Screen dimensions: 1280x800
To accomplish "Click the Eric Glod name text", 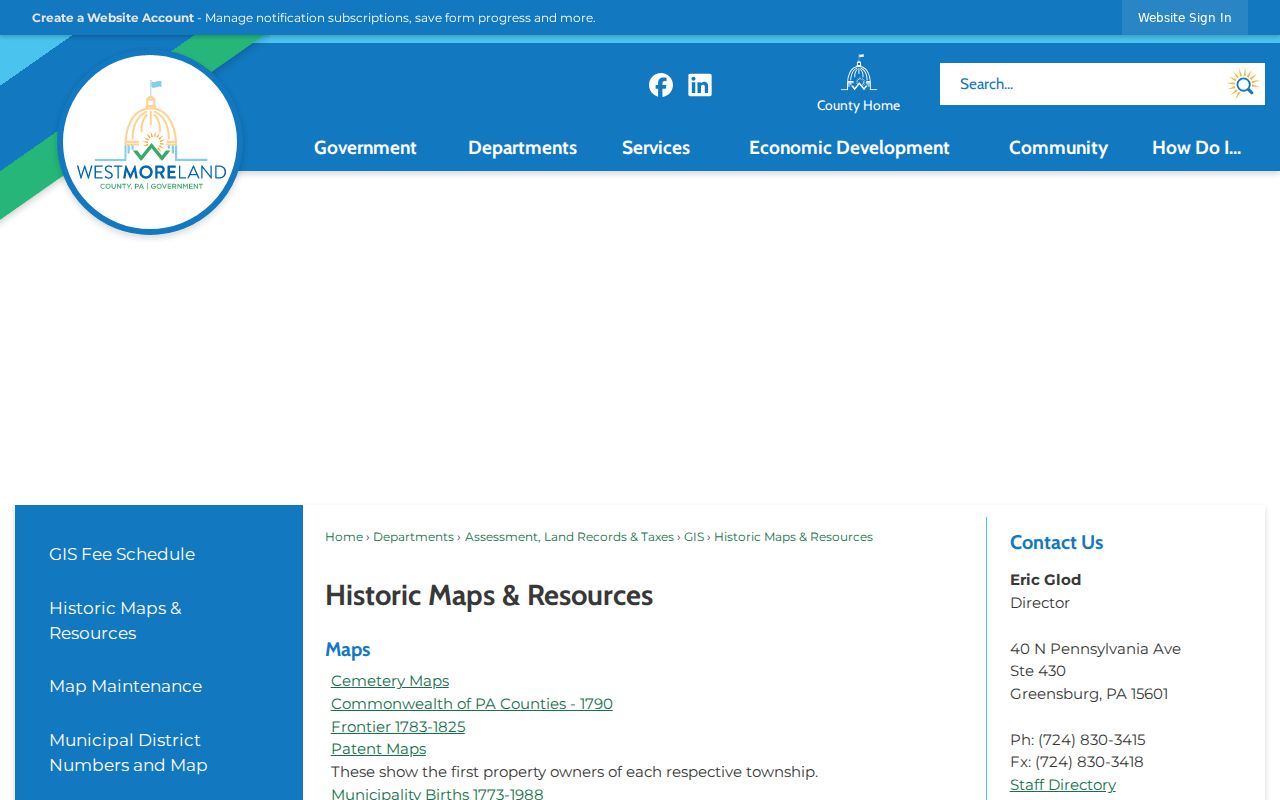I will 1045,580.
